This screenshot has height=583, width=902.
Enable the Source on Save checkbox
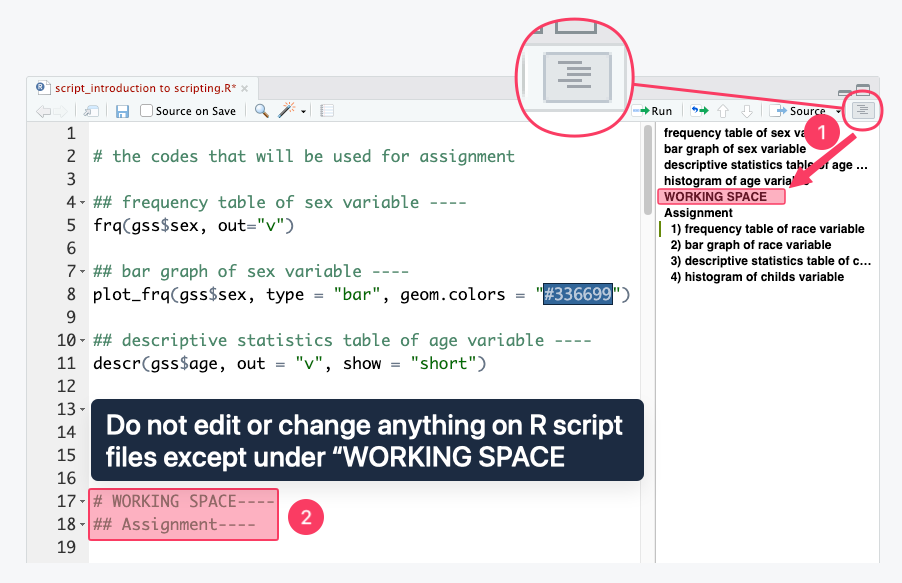tap(147, 110)
